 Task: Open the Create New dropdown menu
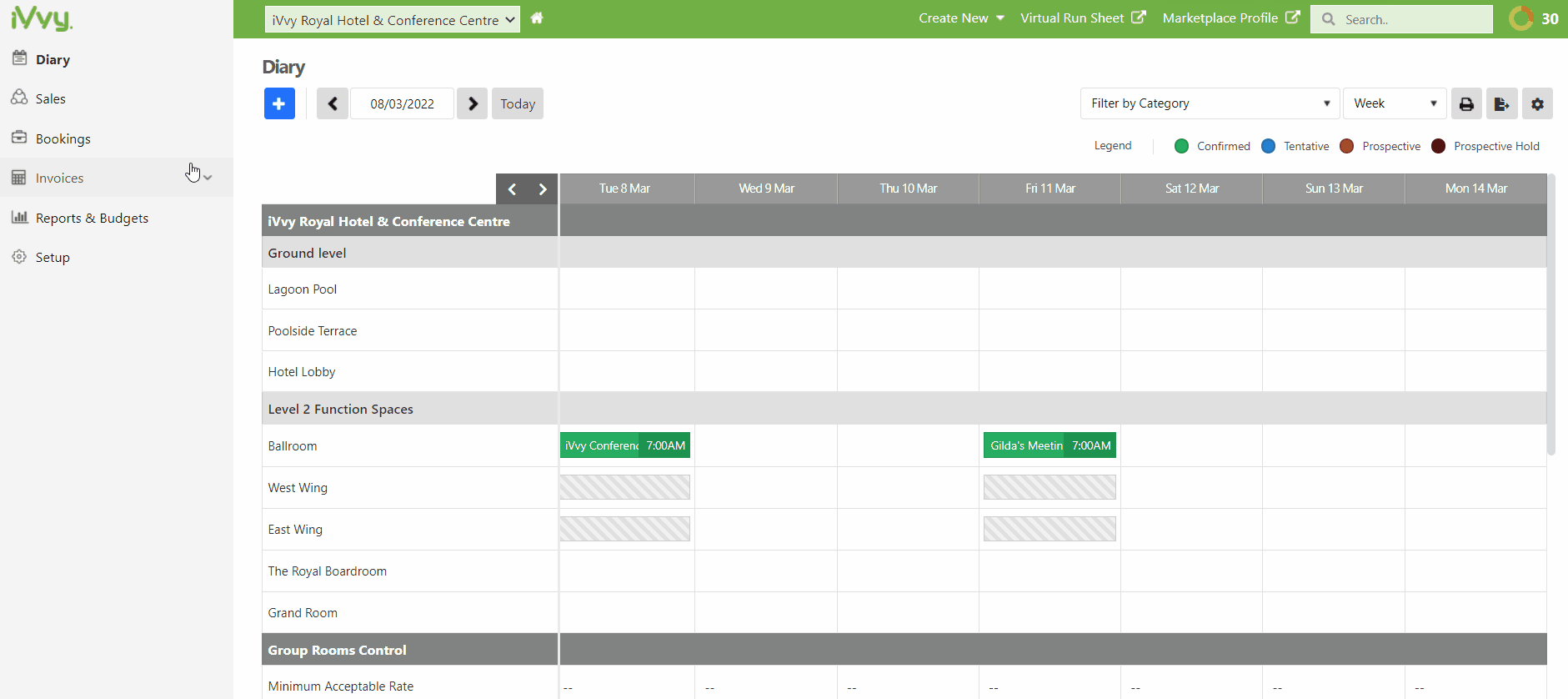click(x=961, y=18)
